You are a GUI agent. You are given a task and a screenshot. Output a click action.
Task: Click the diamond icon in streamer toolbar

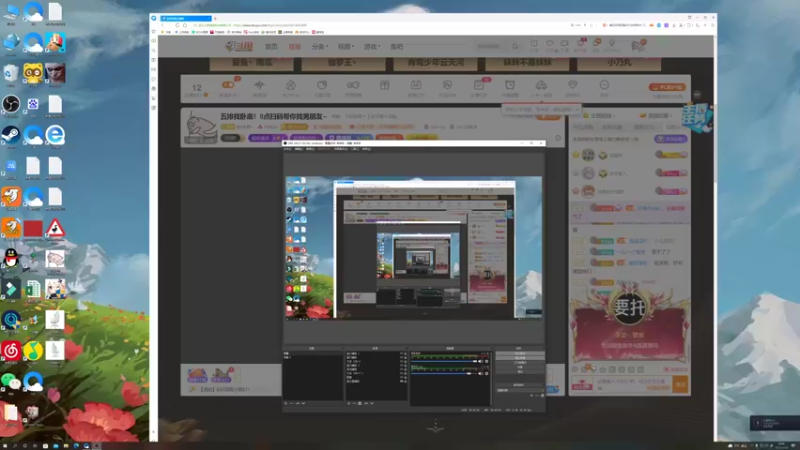572,85
